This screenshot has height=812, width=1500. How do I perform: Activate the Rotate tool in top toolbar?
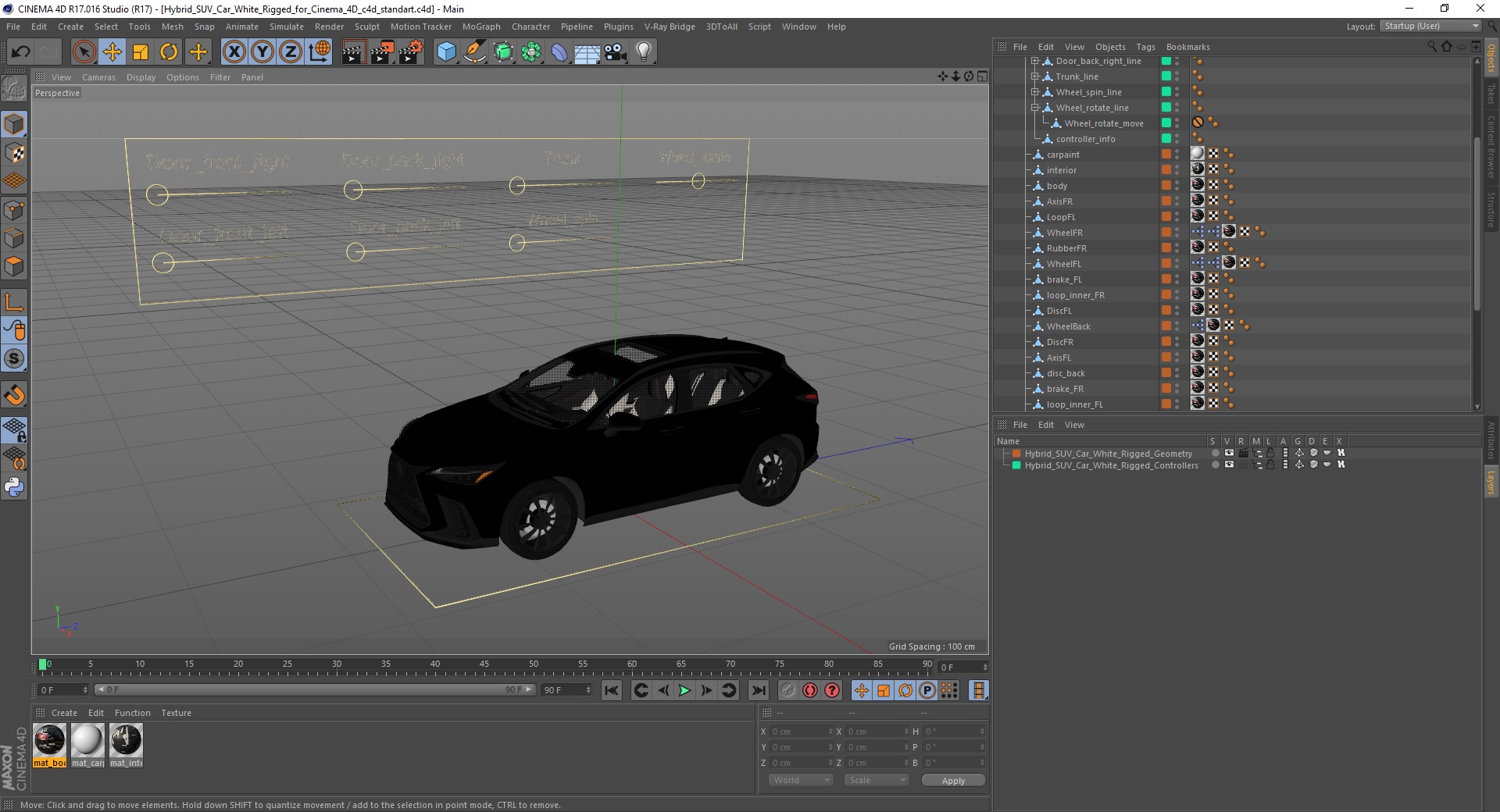click(169, 52)
